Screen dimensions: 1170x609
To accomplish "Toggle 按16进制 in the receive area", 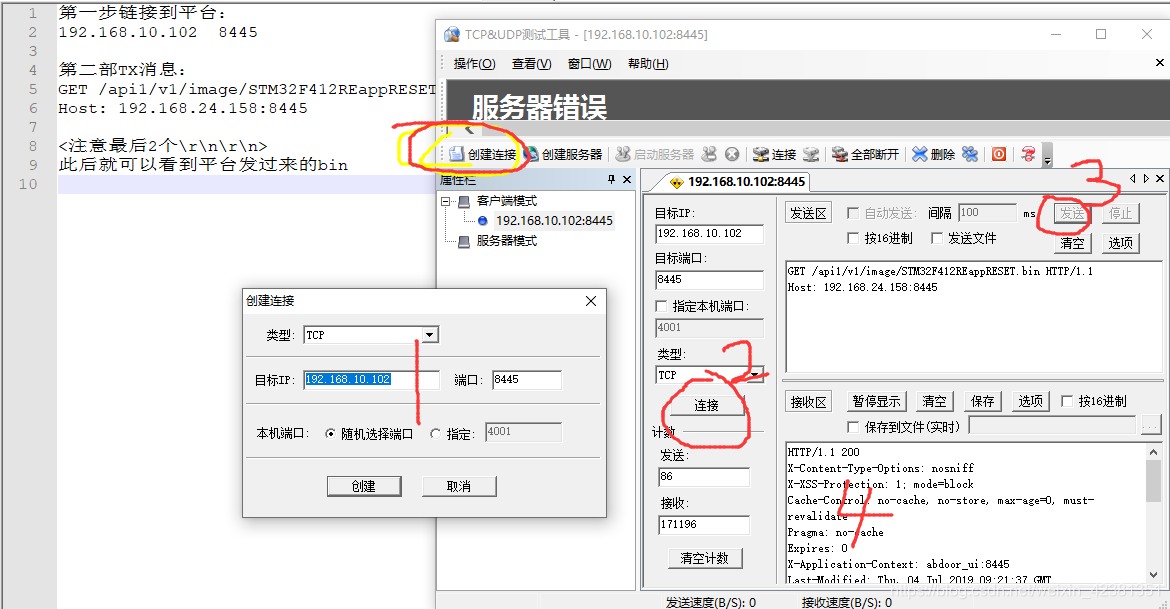I will pyautogui.click(x=1067, y=402).
